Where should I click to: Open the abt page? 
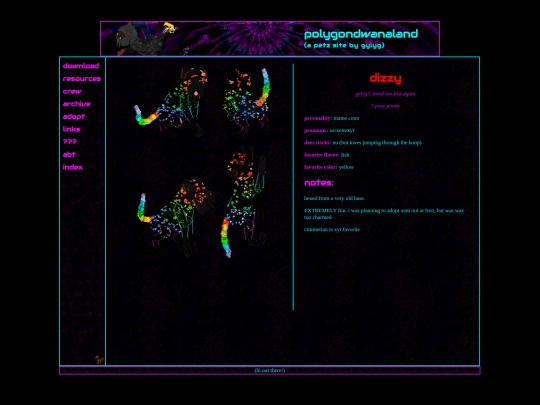click(x=69, y=154)
